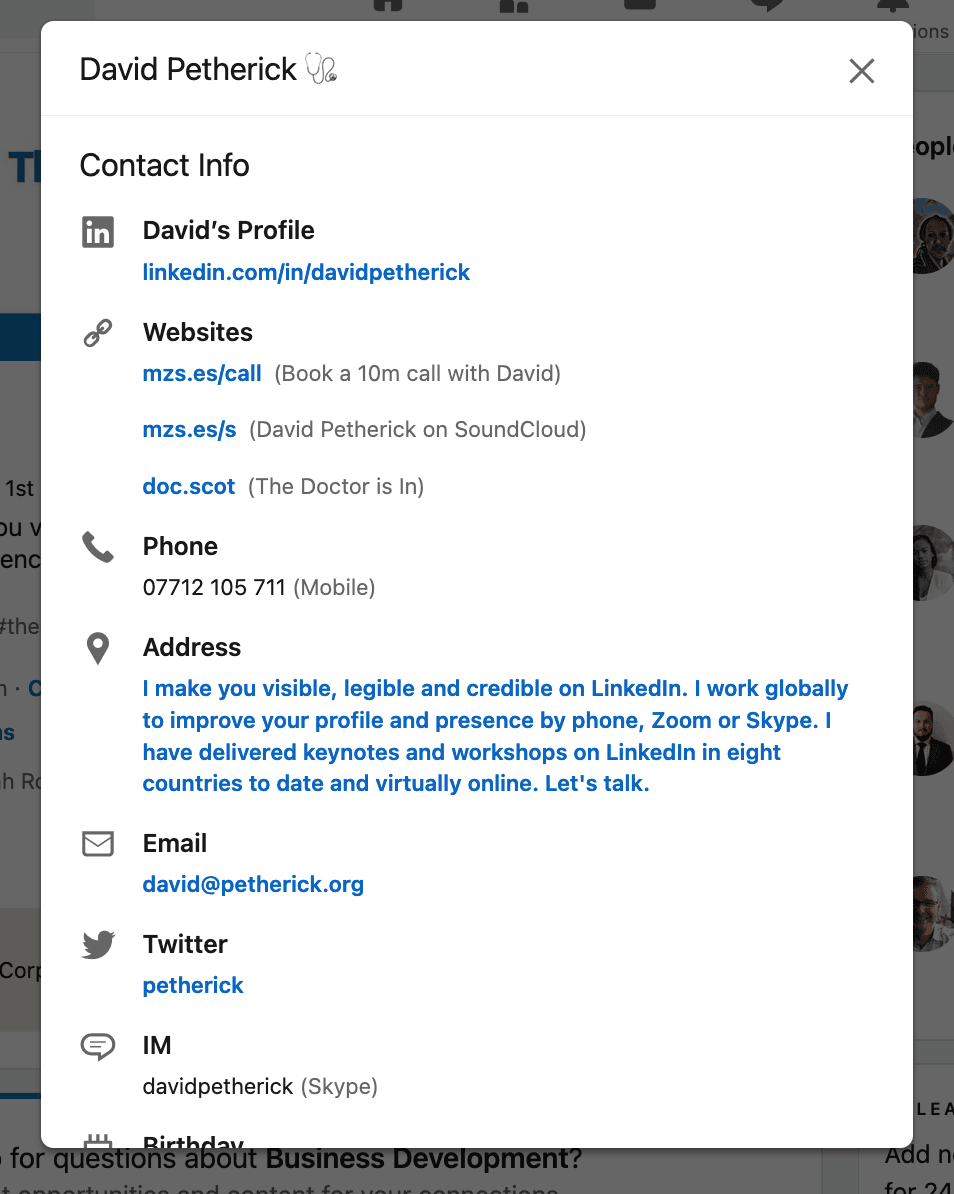954x1194 pixels.
Task: Click the stethoscope emoji beside David Petherick
Action: click(x=321, y=68)
